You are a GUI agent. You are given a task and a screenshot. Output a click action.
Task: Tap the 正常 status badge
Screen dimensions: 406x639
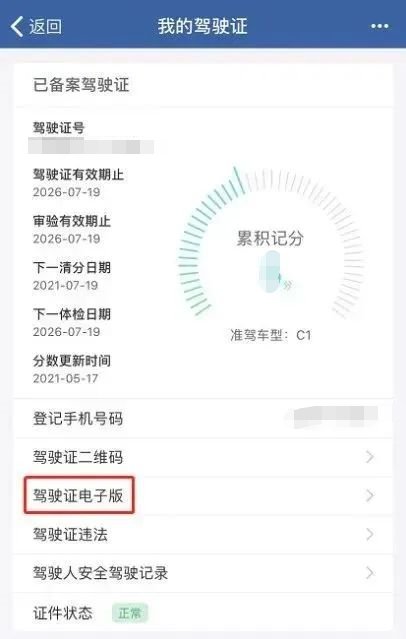(x=130, y=613)
